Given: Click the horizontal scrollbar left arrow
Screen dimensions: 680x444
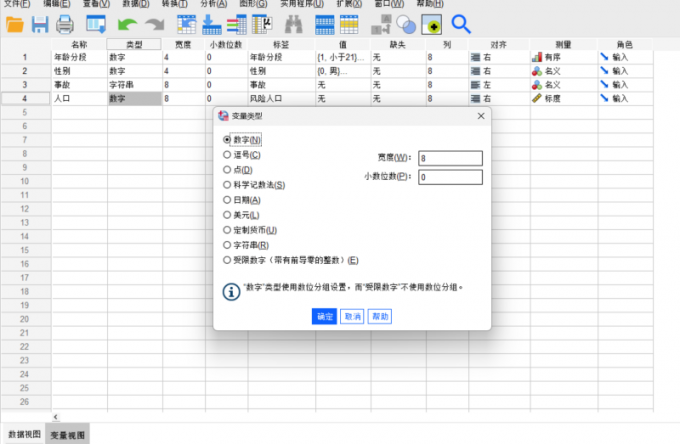Looking at the screenshot, I should [x=56, y=417].
